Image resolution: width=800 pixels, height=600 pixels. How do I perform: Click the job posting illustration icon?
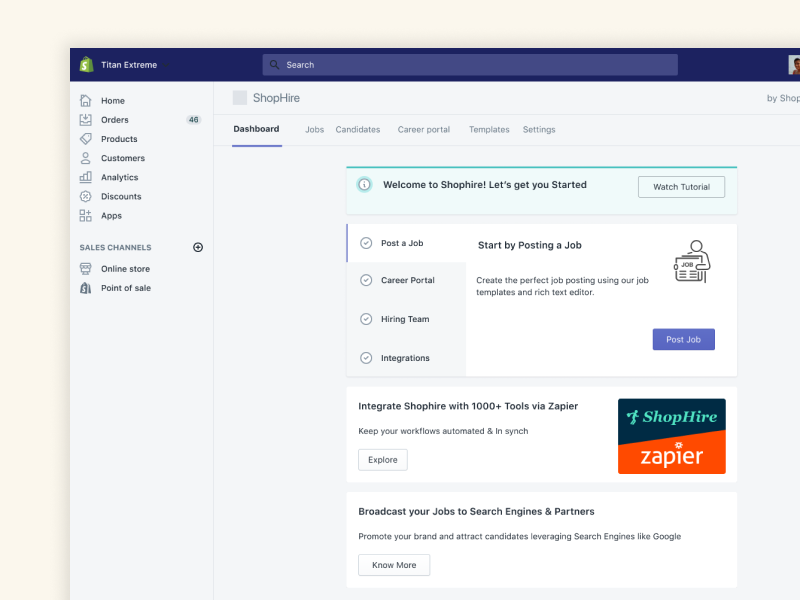pyautogui.click(x=692, y=261)
